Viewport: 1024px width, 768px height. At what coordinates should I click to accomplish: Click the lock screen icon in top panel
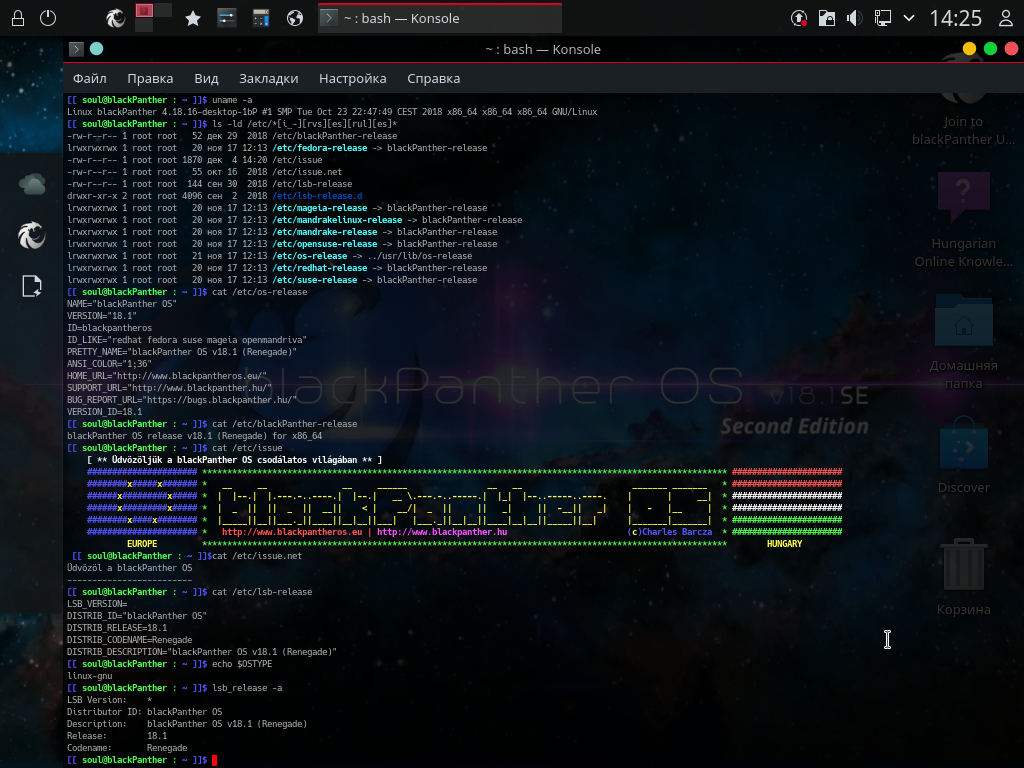pos(18,18)
